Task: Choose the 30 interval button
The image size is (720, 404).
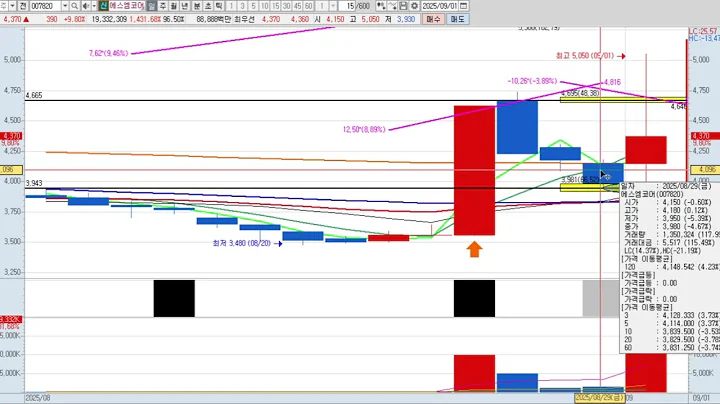Action: [287, 6]
